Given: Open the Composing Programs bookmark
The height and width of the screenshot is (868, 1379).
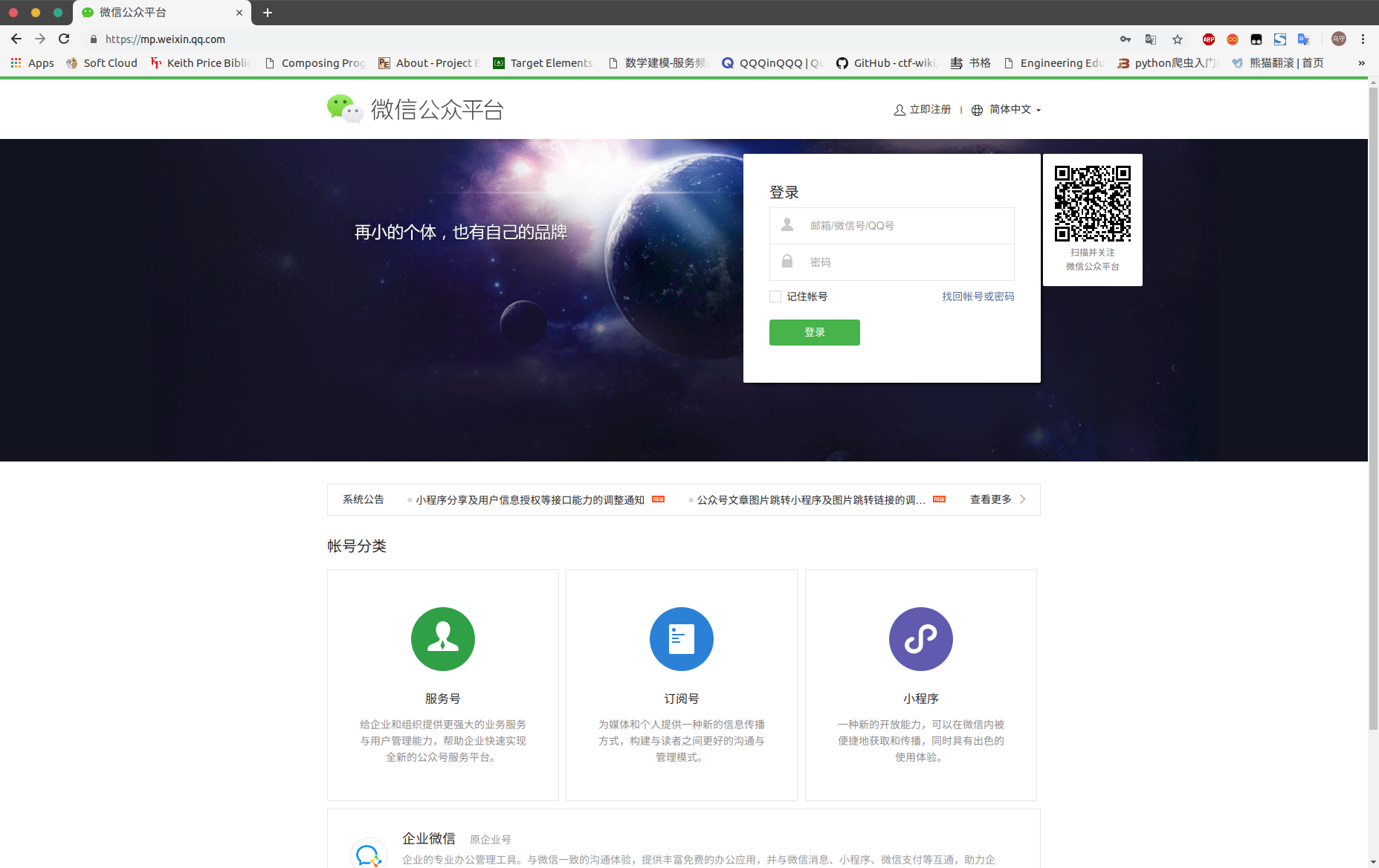Looking at the screenshot, I should click(315, 63).
